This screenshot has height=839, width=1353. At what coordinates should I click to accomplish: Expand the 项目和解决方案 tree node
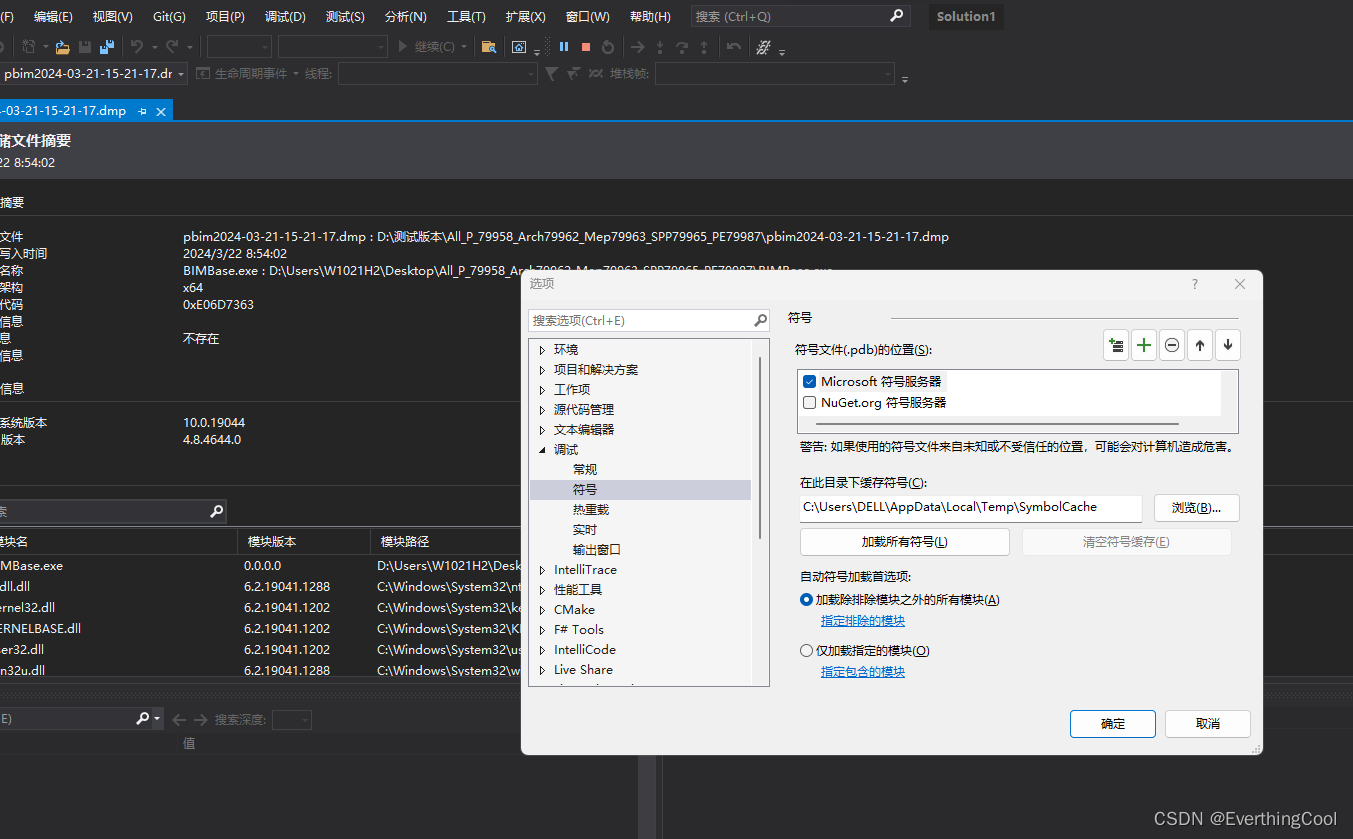542,370
